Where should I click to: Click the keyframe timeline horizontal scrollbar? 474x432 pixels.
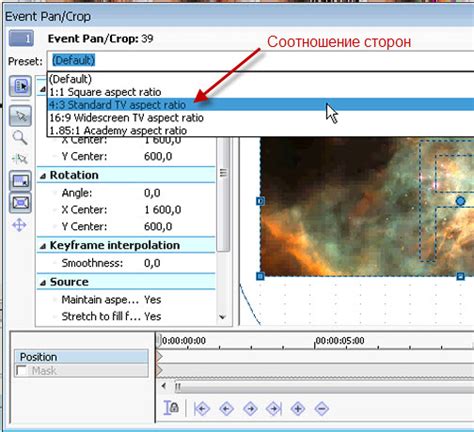pos(323,387)
